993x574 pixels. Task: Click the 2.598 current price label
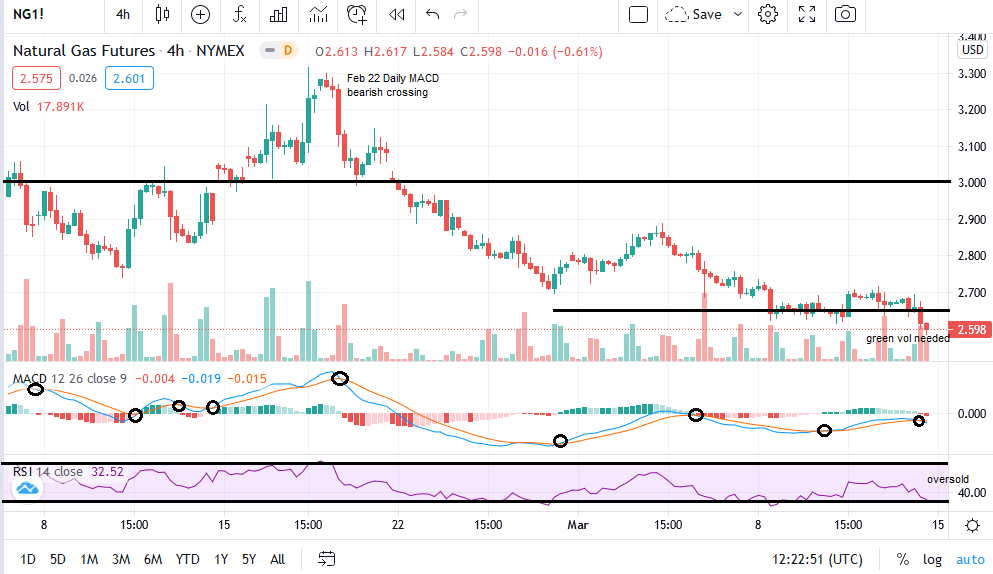(x=970, y=329)
